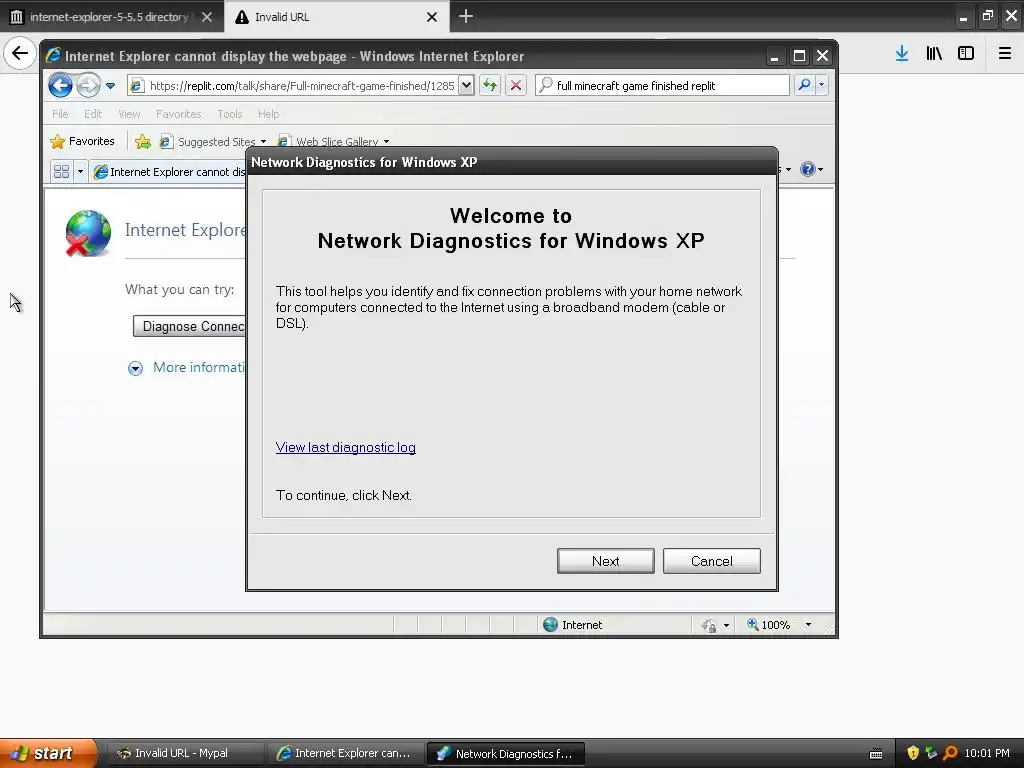Click Next in Network Diagnostics dialog
Image resolution: width=1024 pixels, height=768 pixels.
point(605,561)
